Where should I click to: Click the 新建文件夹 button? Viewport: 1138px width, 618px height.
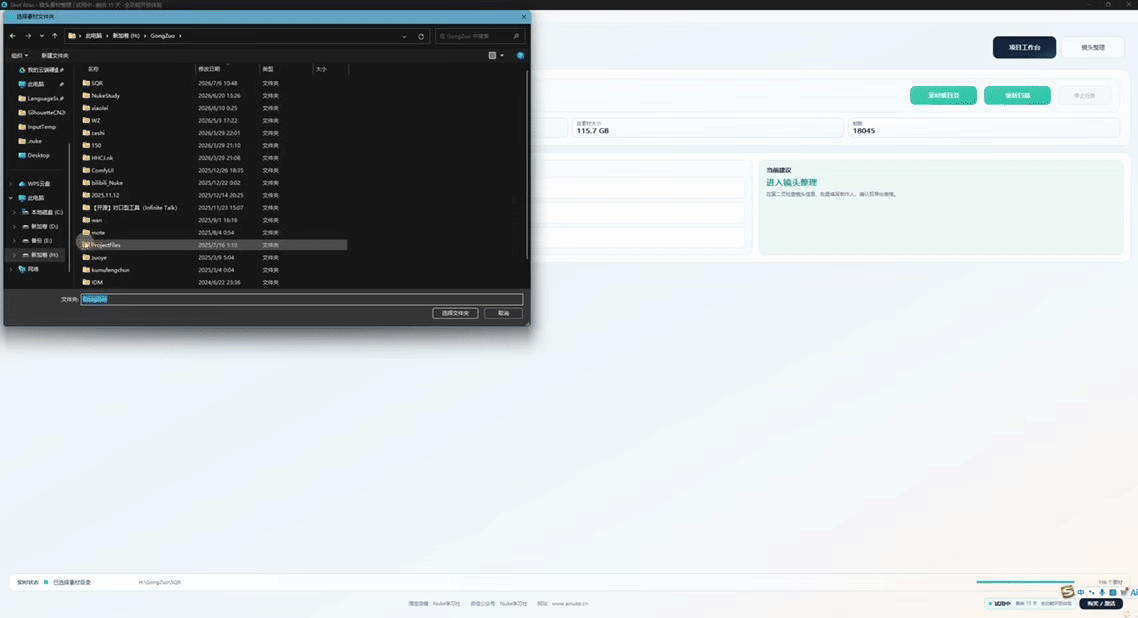pyautogui.click(x=54, y=55)
